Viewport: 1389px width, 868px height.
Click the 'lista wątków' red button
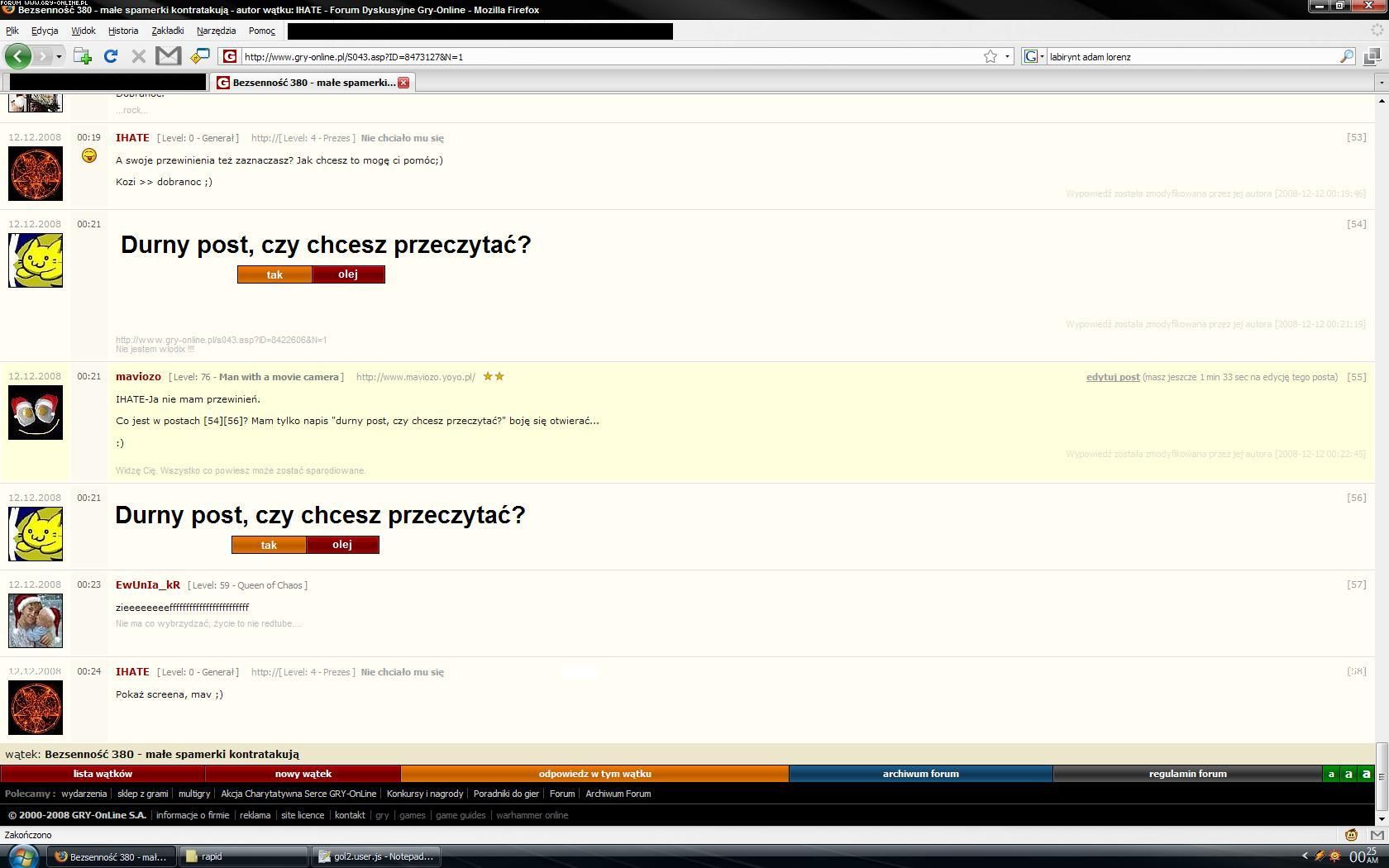click(103, 774)
